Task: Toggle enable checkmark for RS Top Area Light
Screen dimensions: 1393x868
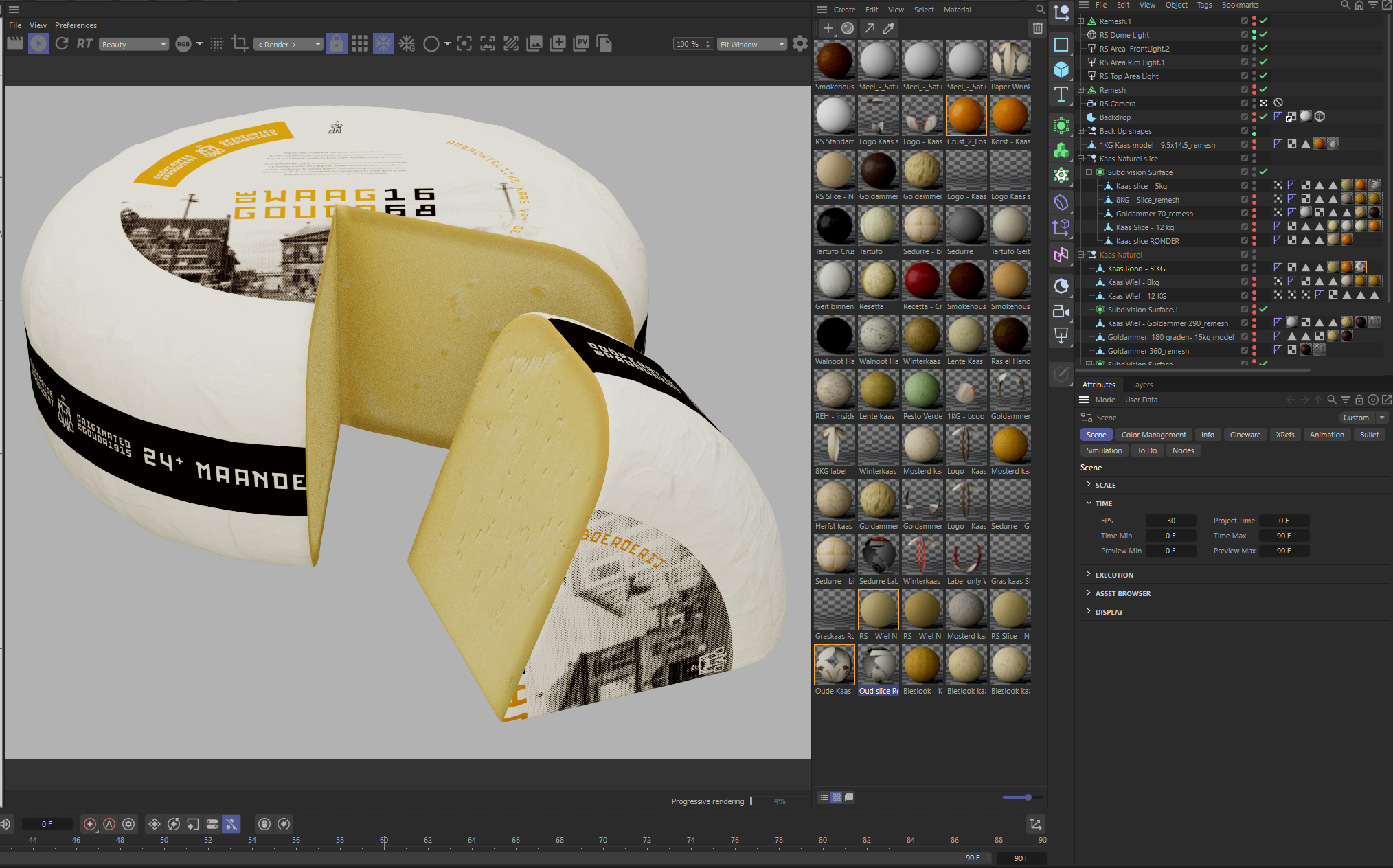Action: (x=1263, y=76)
